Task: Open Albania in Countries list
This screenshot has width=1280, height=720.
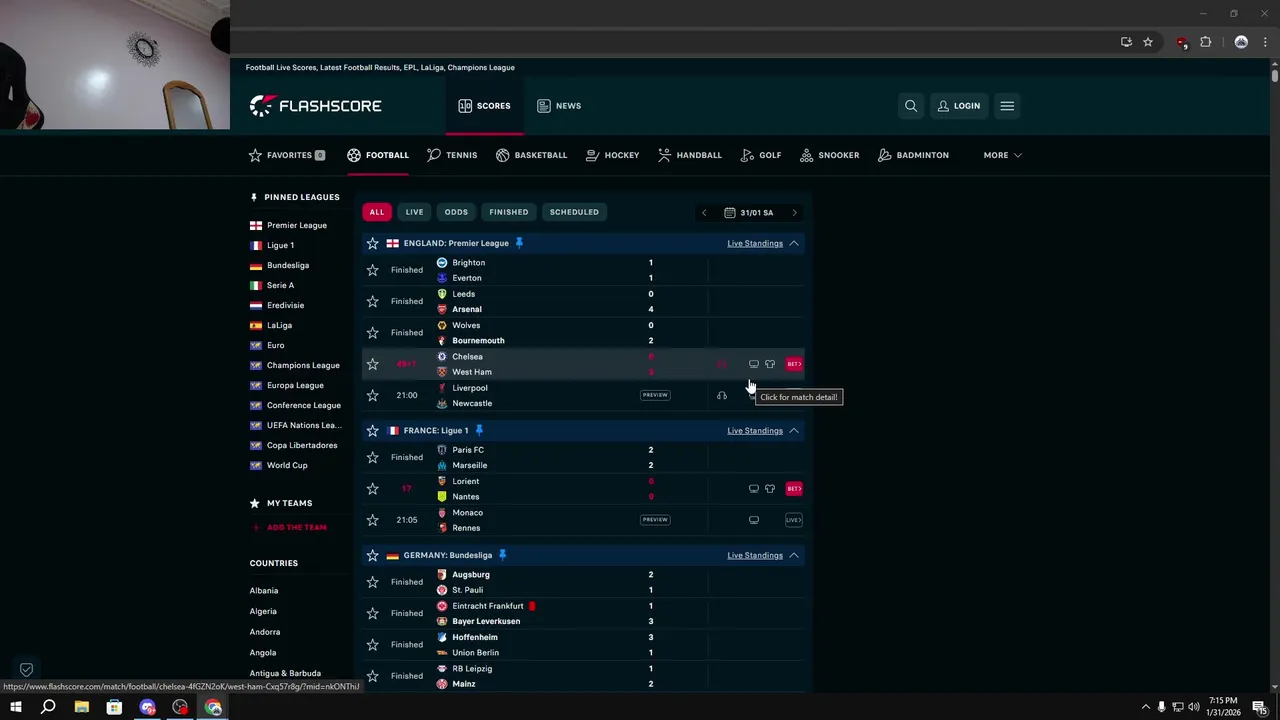Action: pos(264,591)
